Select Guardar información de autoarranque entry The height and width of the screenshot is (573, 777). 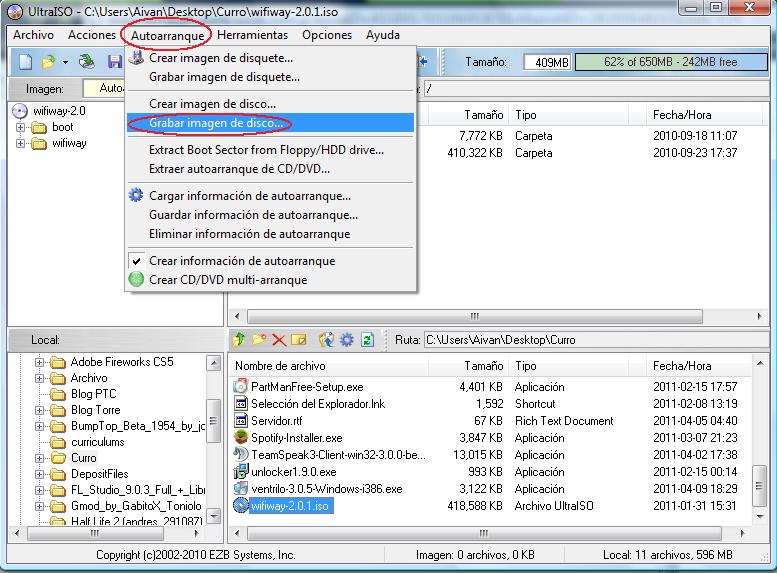point(271,215)
